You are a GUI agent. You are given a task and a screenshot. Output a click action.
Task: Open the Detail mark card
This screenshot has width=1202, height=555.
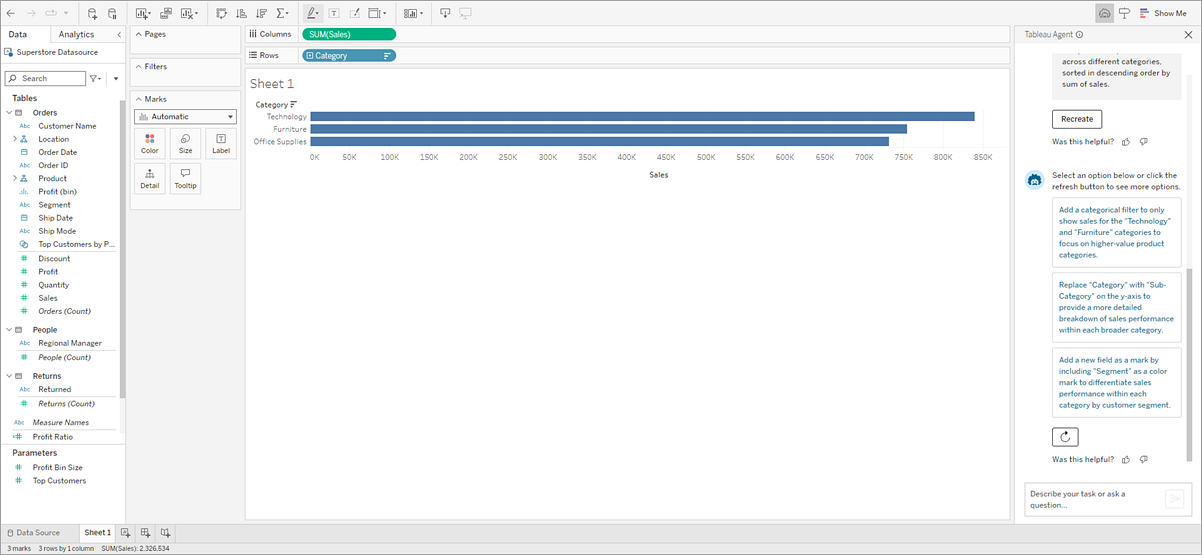[150, 179]
